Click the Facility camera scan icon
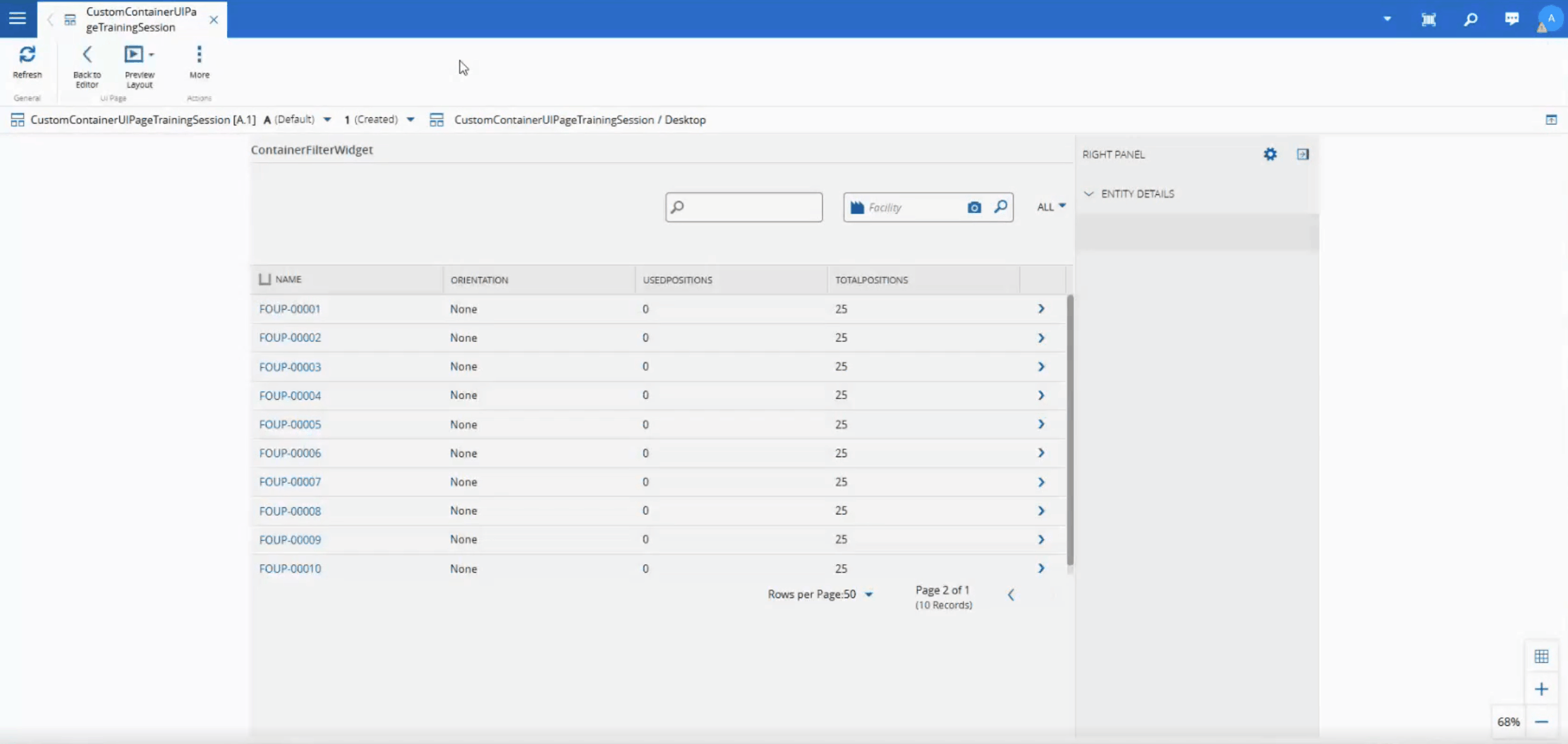 (974, 207)
